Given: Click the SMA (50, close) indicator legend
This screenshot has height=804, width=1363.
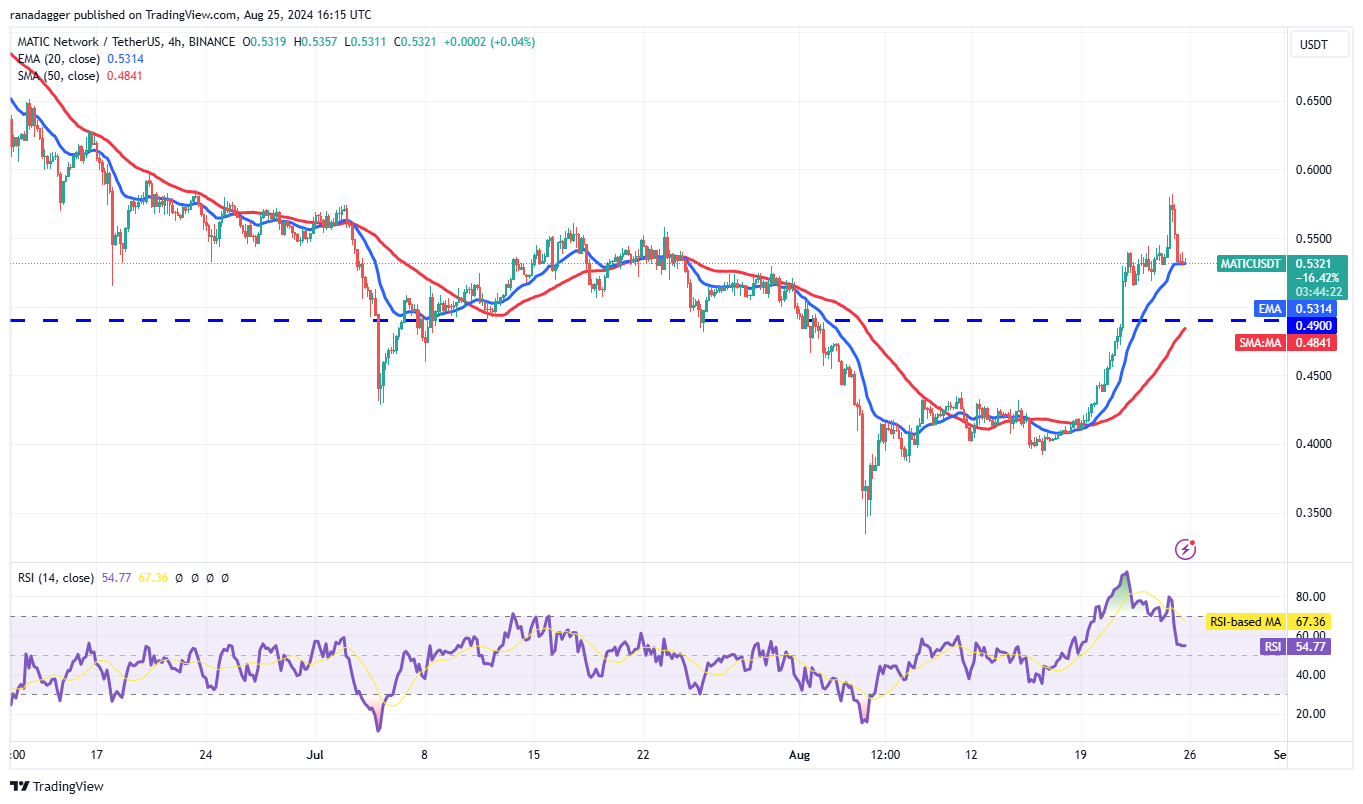Looking at the screenshot, I should click(x=57, y=75).
